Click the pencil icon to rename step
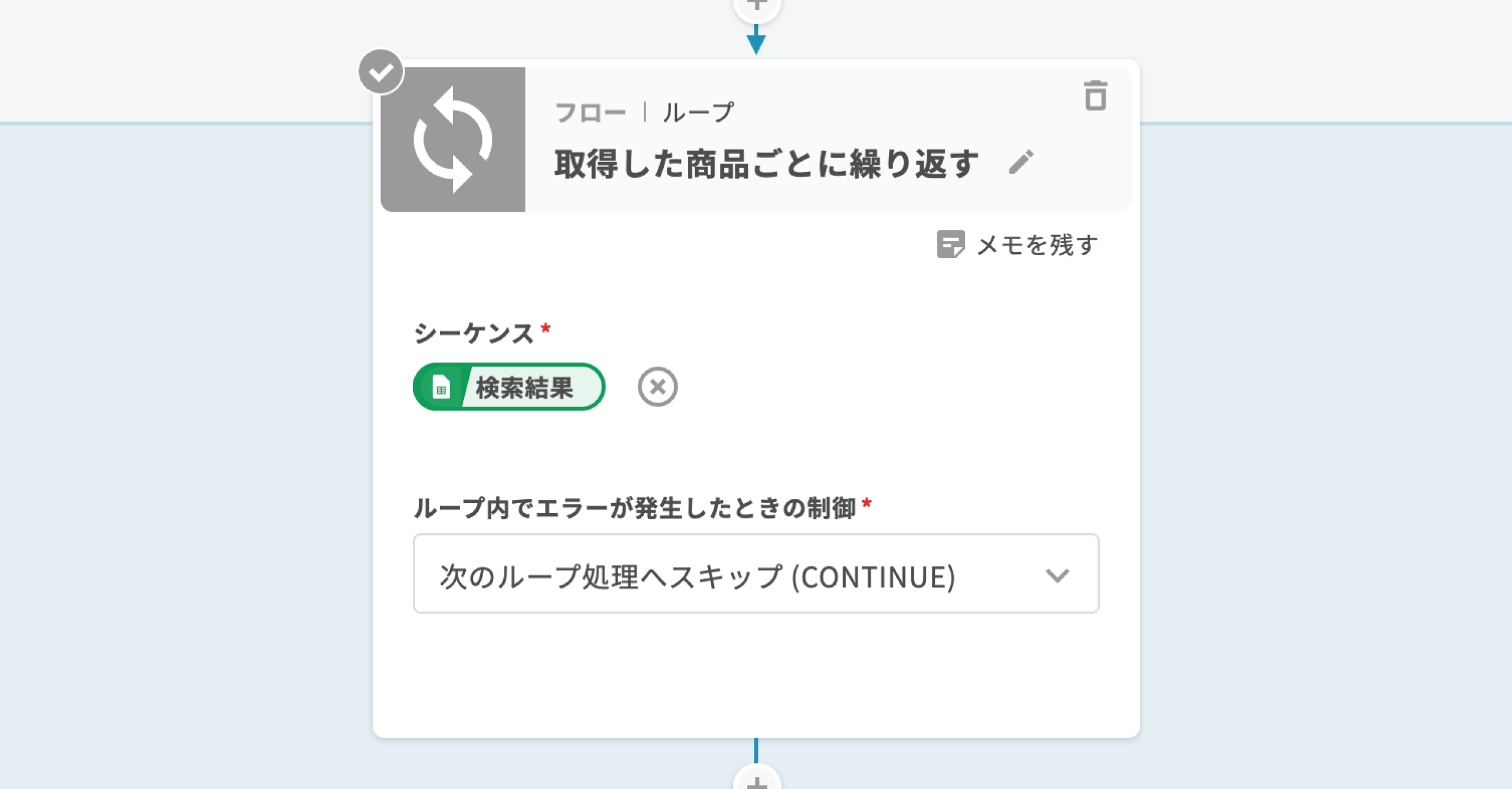The width and height of the screenshot is (1512, 789). tap(1021, 162)
